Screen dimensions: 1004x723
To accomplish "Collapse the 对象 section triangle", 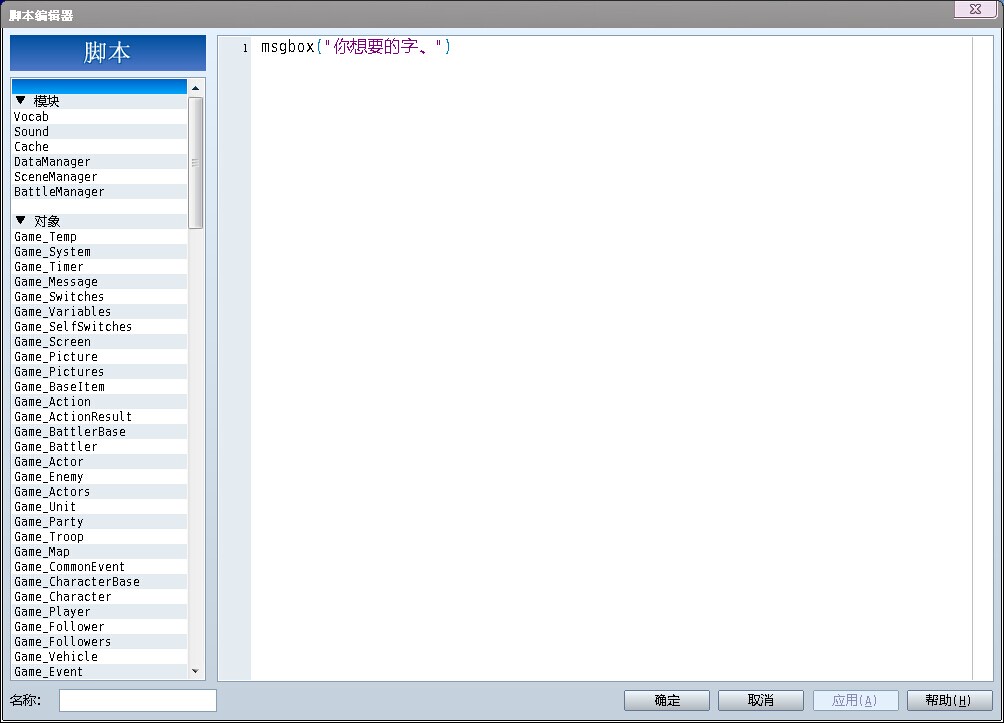I will point(20,220).
